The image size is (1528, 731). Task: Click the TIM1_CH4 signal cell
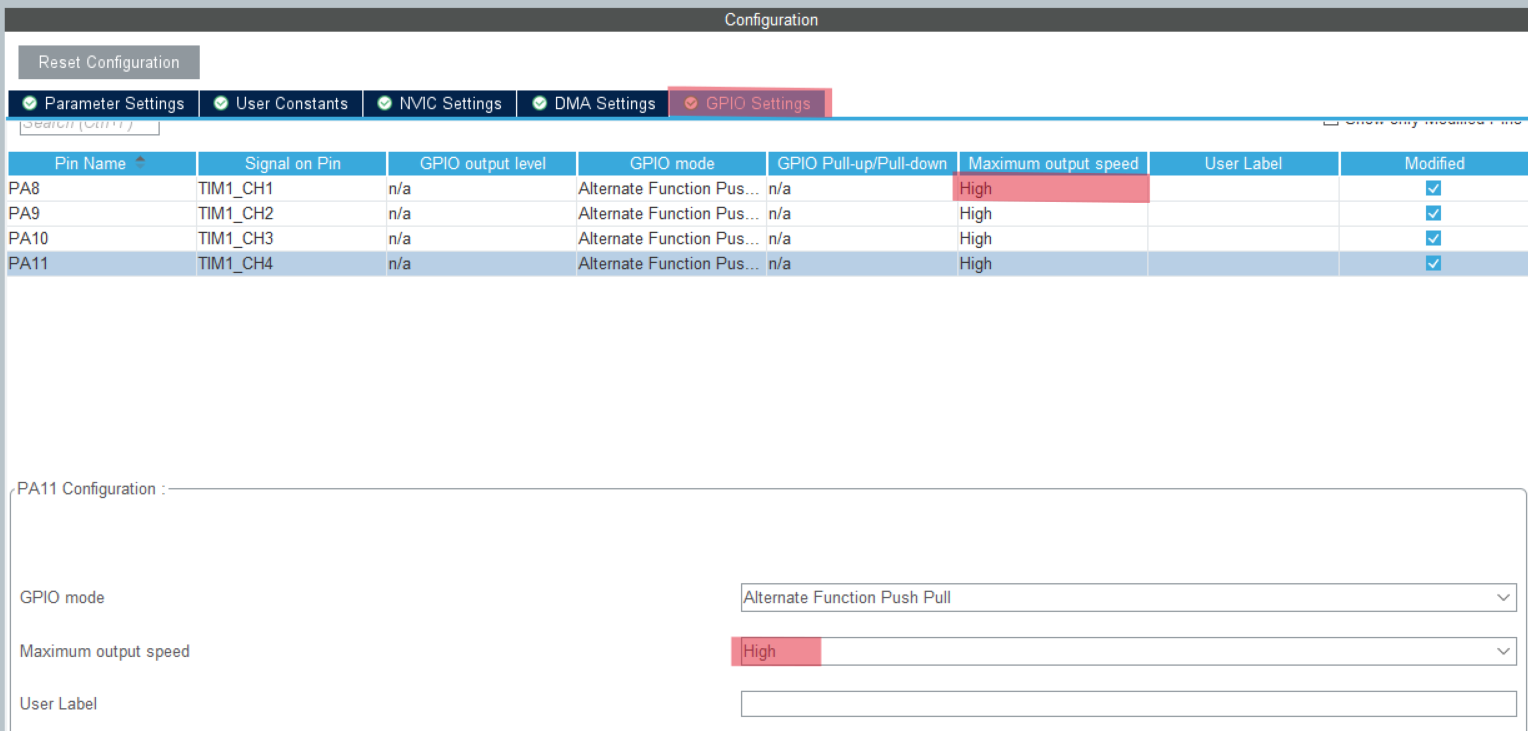point(292,263)
